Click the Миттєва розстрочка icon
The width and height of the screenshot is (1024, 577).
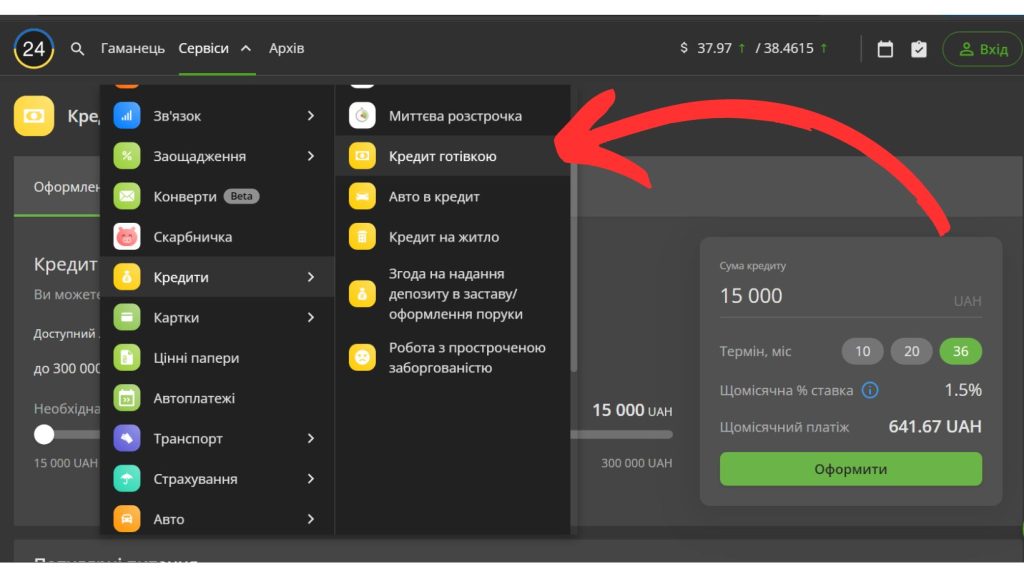362,116
